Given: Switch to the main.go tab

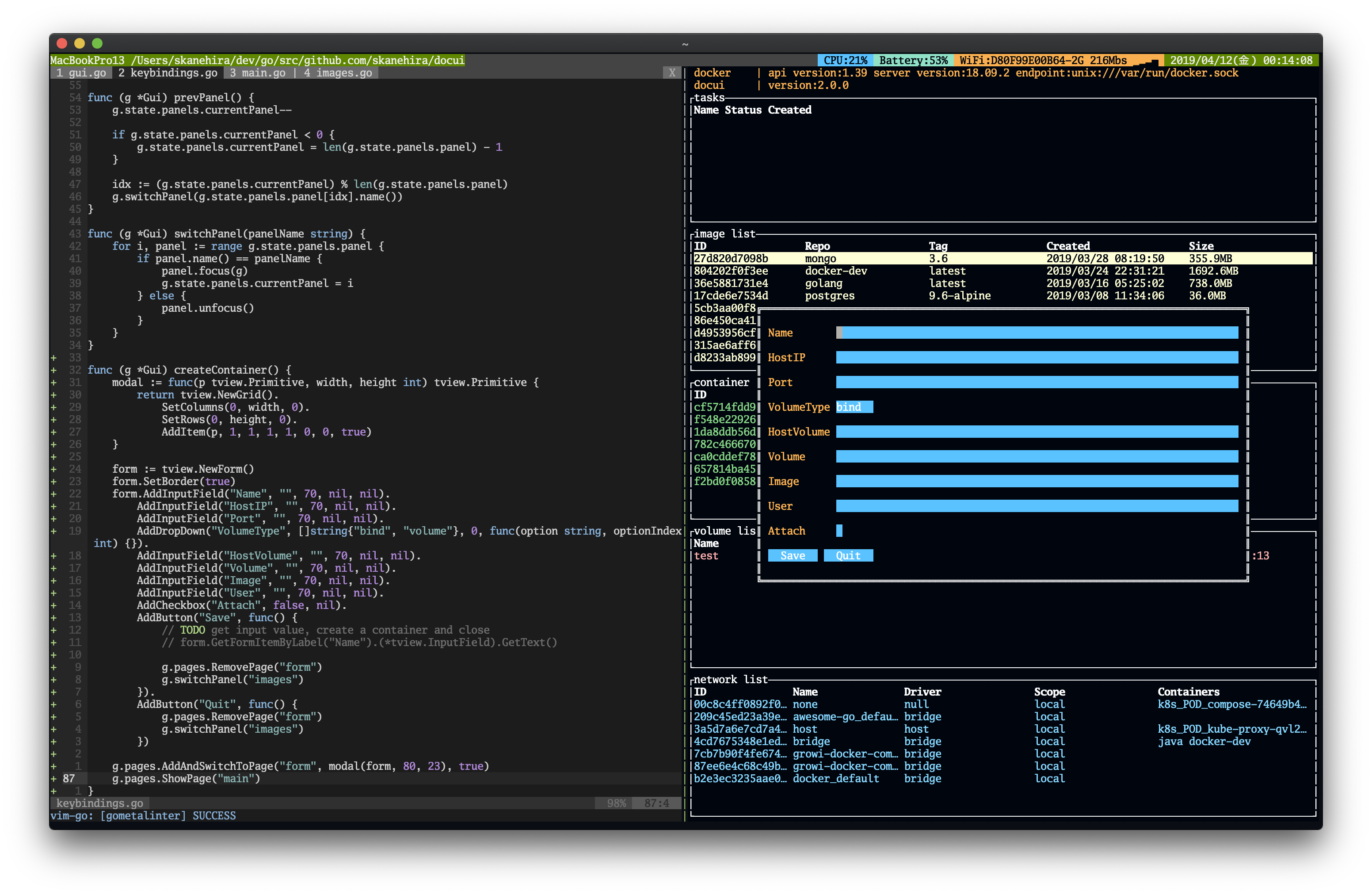Looking at the screenshot, I should [x=257, y=73].
